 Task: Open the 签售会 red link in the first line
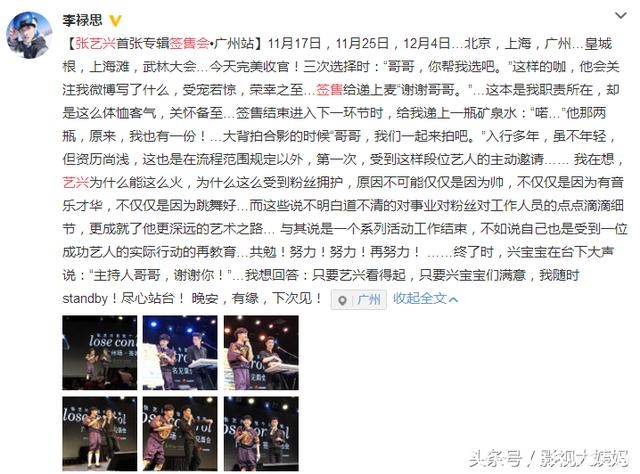pyautogui.click(x=189, y=43)
